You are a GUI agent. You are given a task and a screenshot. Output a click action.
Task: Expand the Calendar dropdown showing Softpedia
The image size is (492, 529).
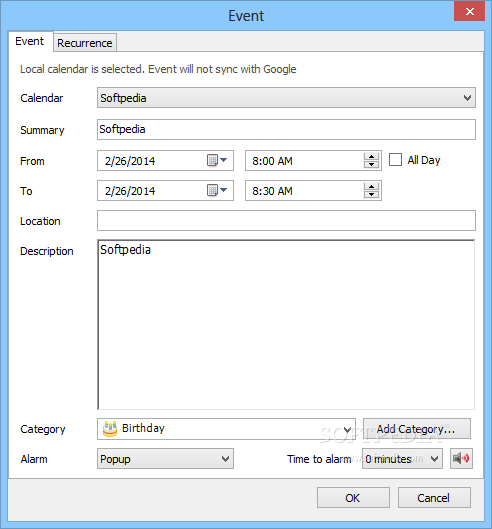(x=286, y=98)
